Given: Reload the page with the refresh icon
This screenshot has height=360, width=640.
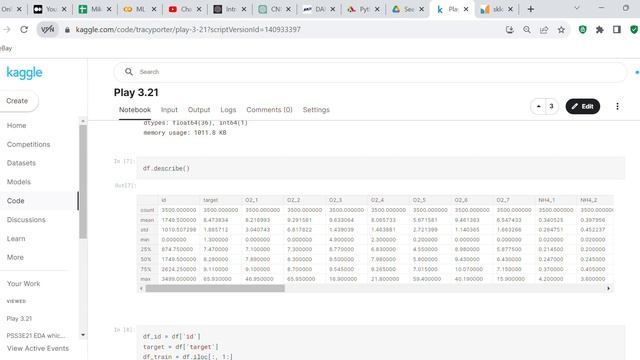Looking at the screenshot, I should point(24,29).
